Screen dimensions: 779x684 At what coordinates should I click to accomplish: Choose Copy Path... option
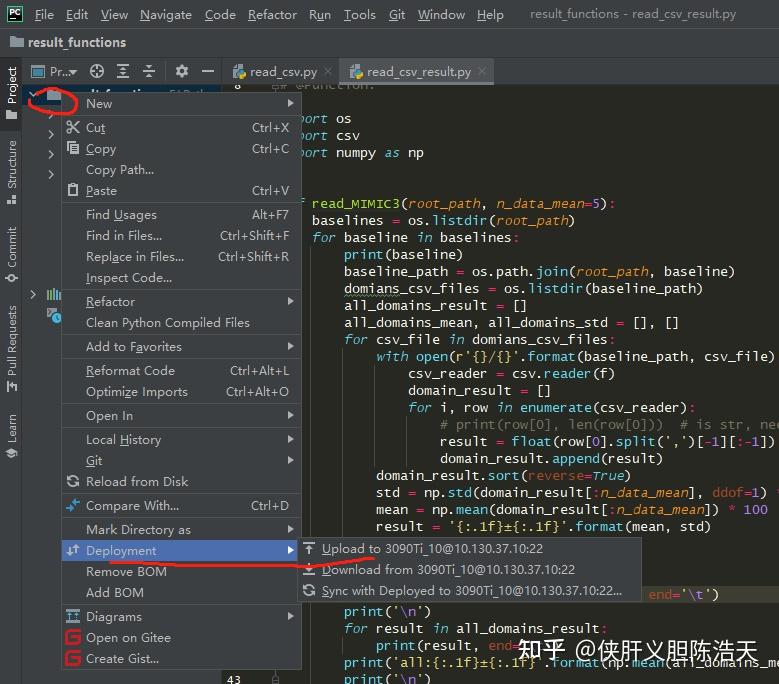click(x=181, y=169)
